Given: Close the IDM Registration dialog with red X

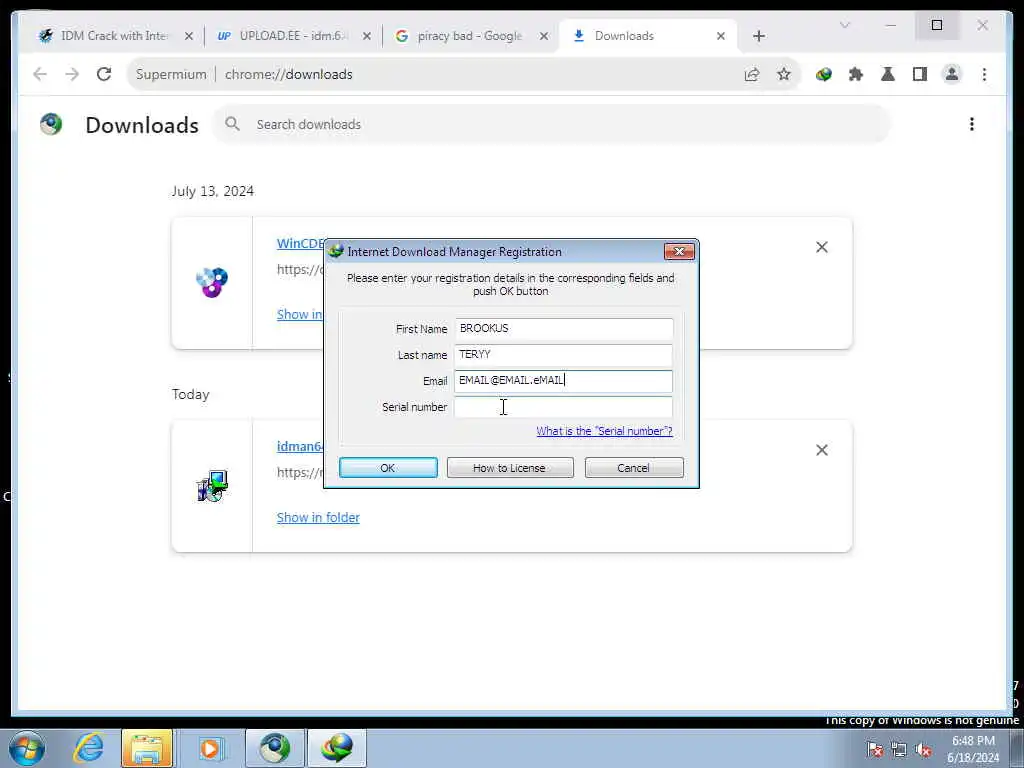Looking at the screenshot, I should pos(679,251).
